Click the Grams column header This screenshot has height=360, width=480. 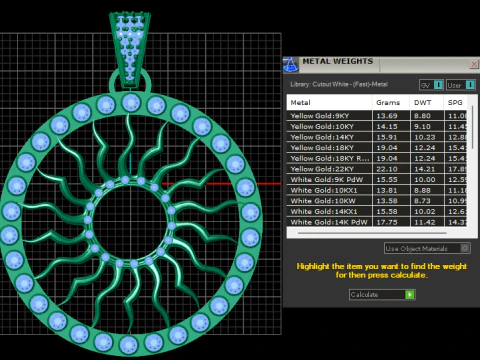click(x=391, y=103)
